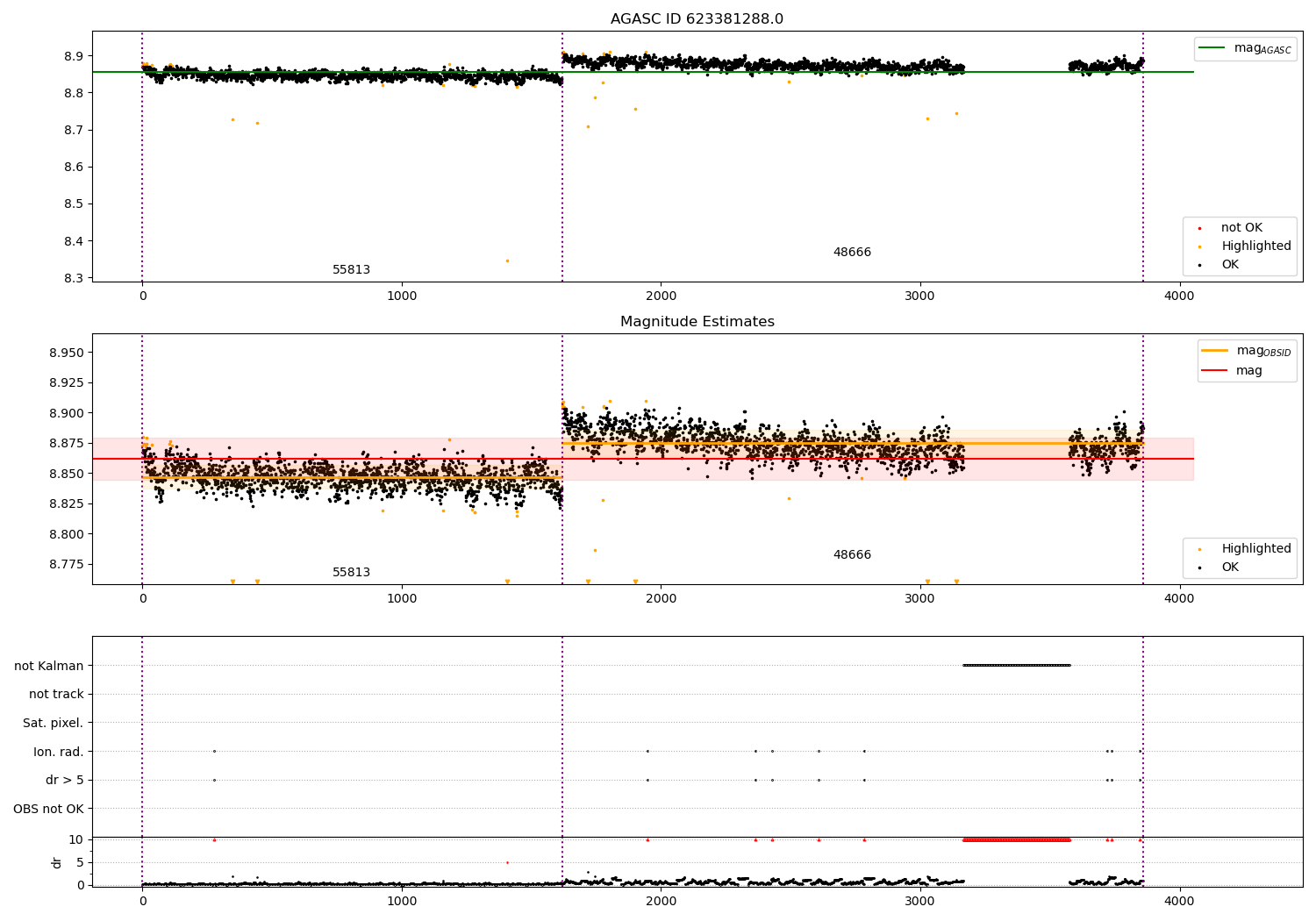
Task: Click x-tick '3000' under Magnitude Estimates plot
Action: click(920, 599)
